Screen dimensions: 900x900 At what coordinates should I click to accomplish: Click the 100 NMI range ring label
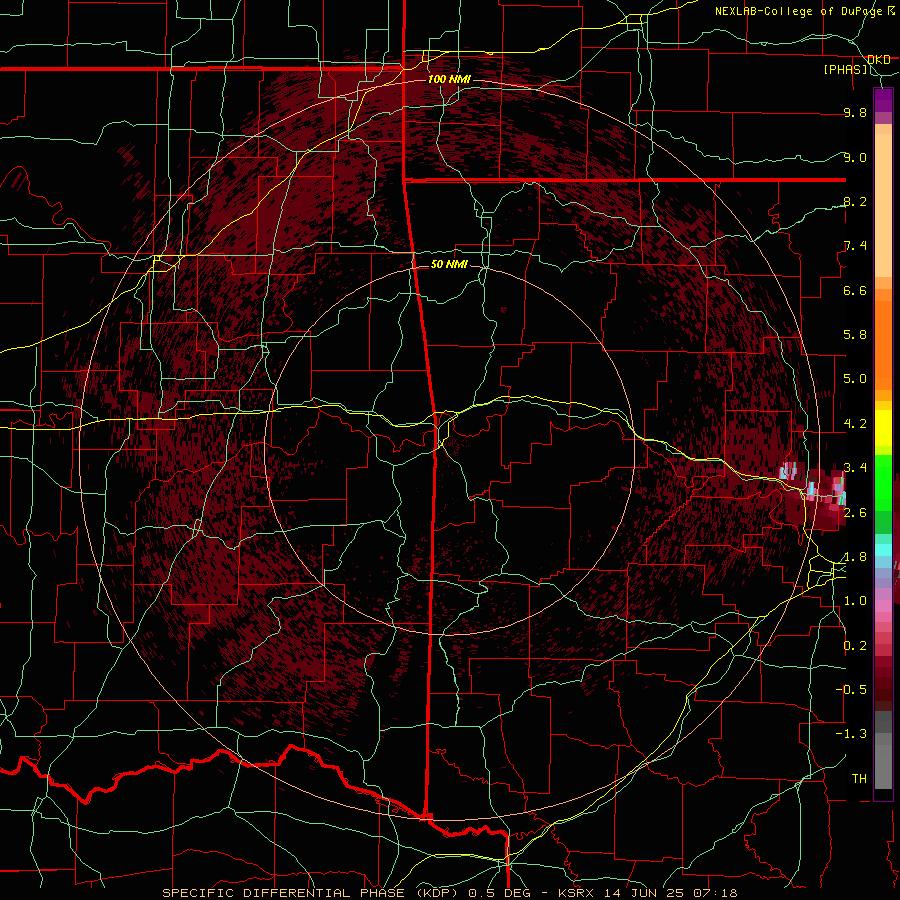coord(449,79)
